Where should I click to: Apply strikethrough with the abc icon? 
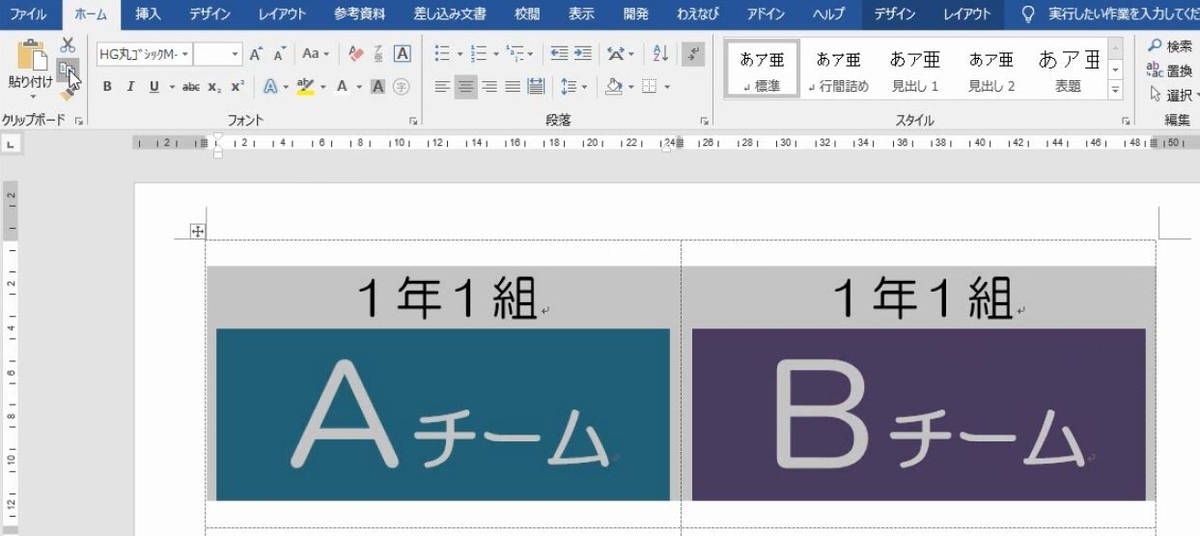coord(190,87)
